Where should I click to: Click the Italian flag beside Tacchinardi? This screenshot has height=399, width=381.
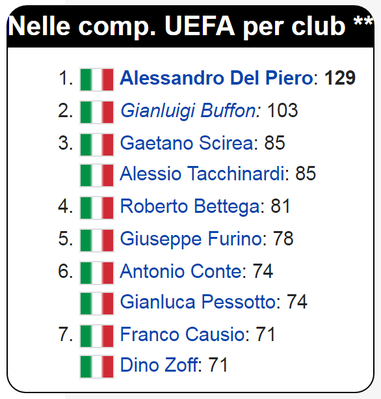point(97,175)
